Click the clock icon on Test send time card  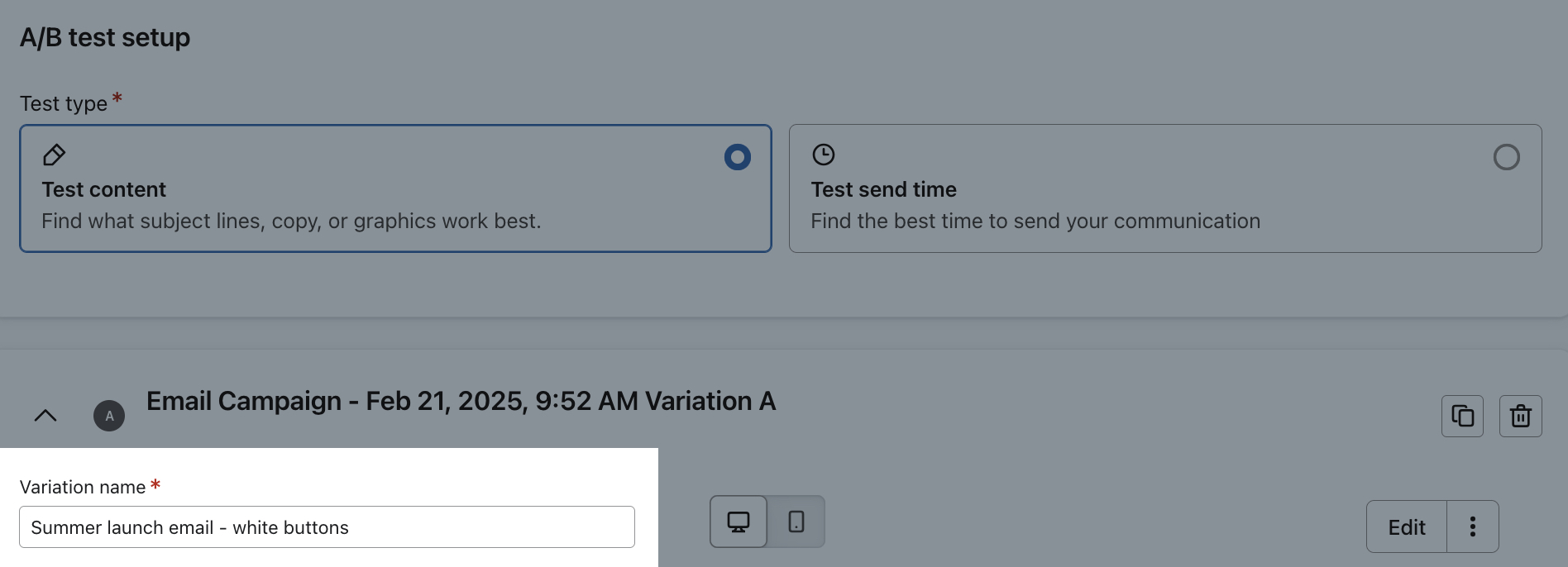(x=823, y=155)
